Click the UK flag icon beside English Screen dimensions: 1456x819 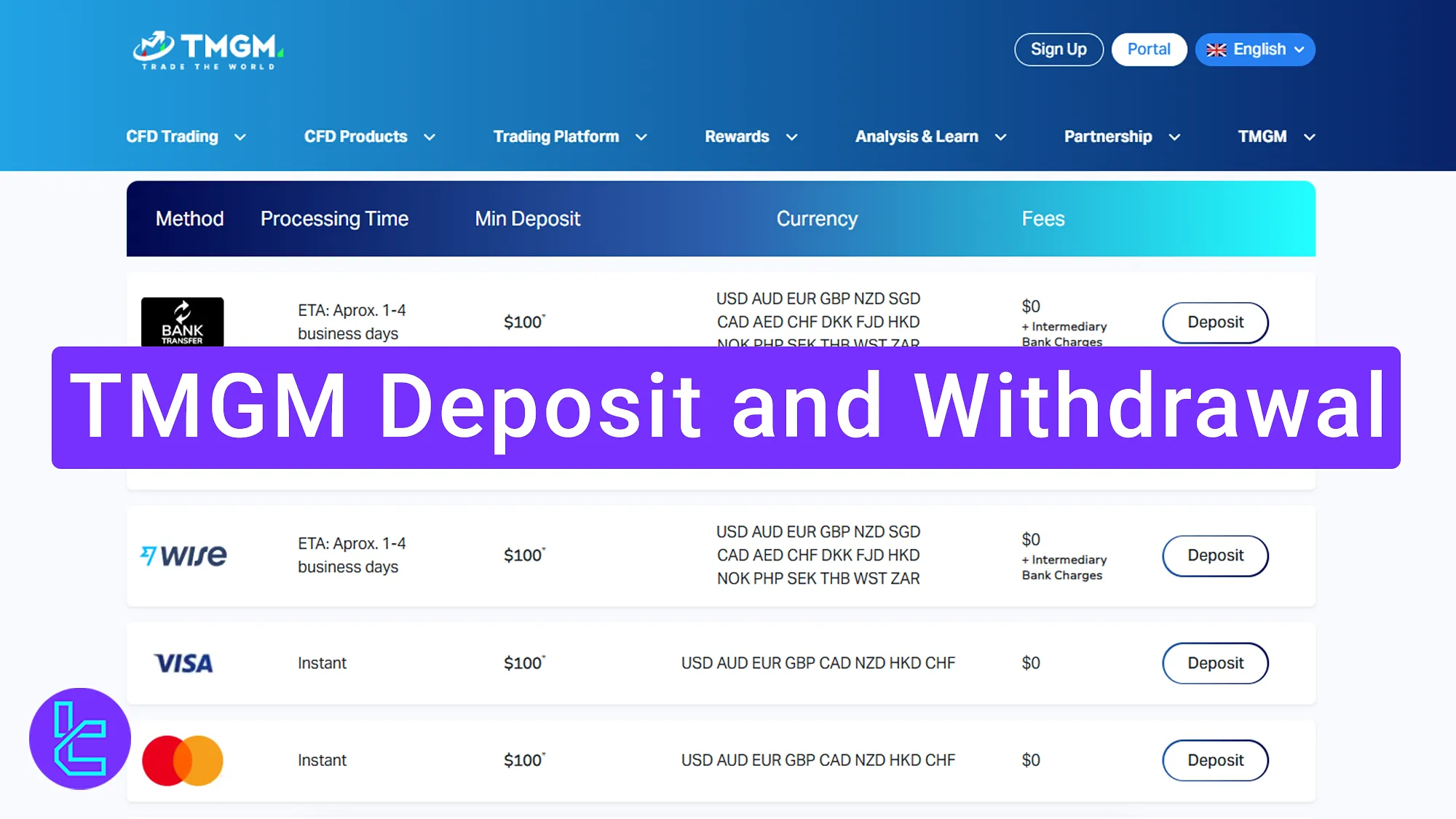1216,50
